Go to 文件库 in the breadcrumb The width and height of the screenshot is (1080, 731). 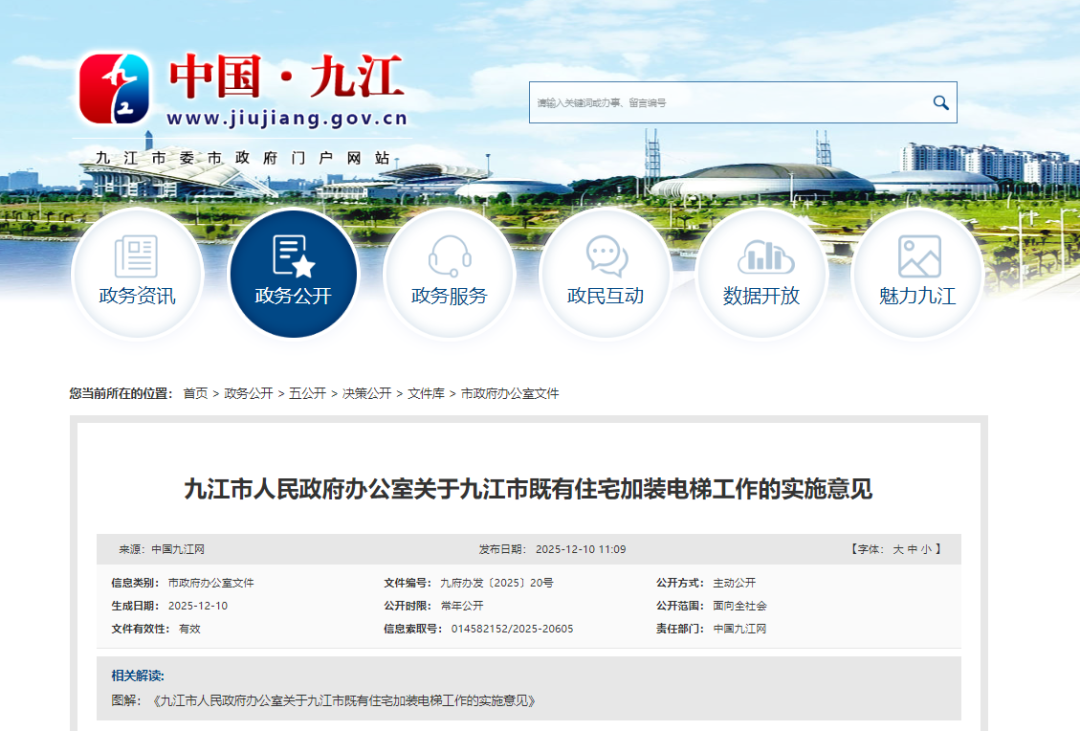(x=426, y=393)
